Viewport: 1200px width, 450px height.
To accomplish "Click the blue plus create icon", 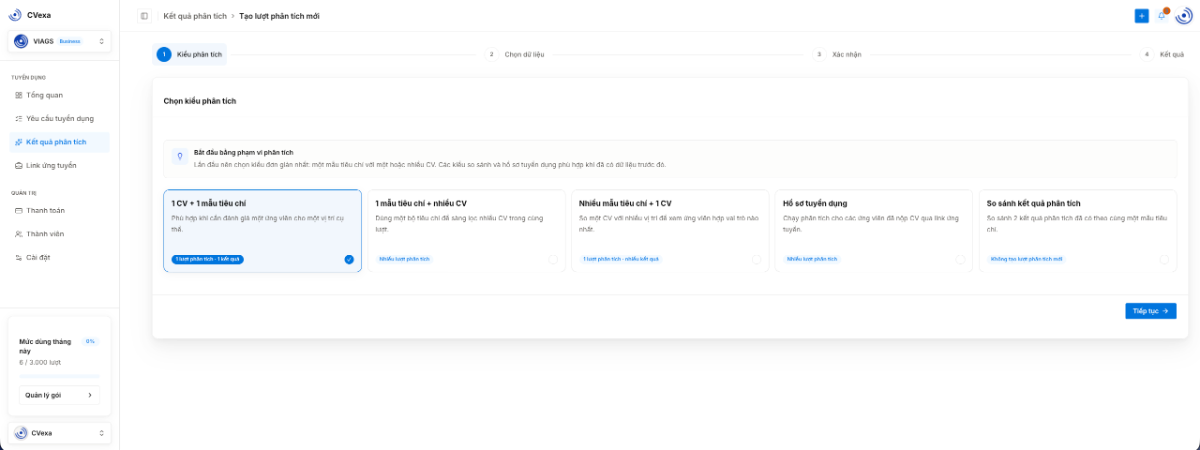I will [1141, 16].
